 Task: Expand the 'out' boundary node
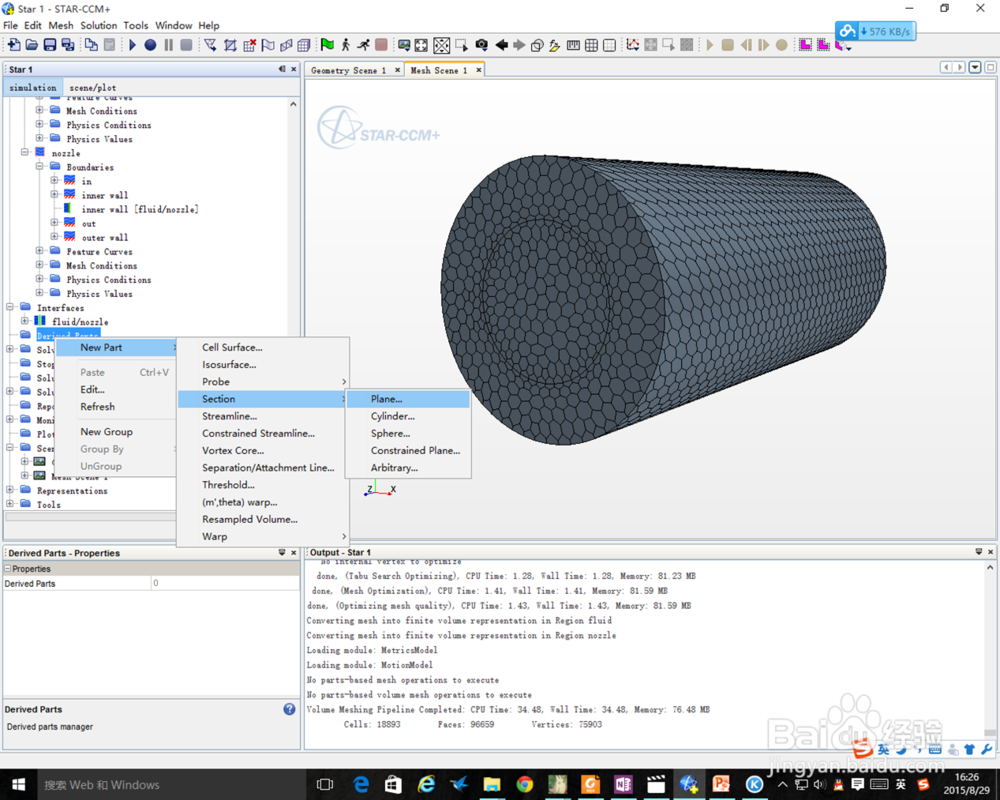point(54,223)
